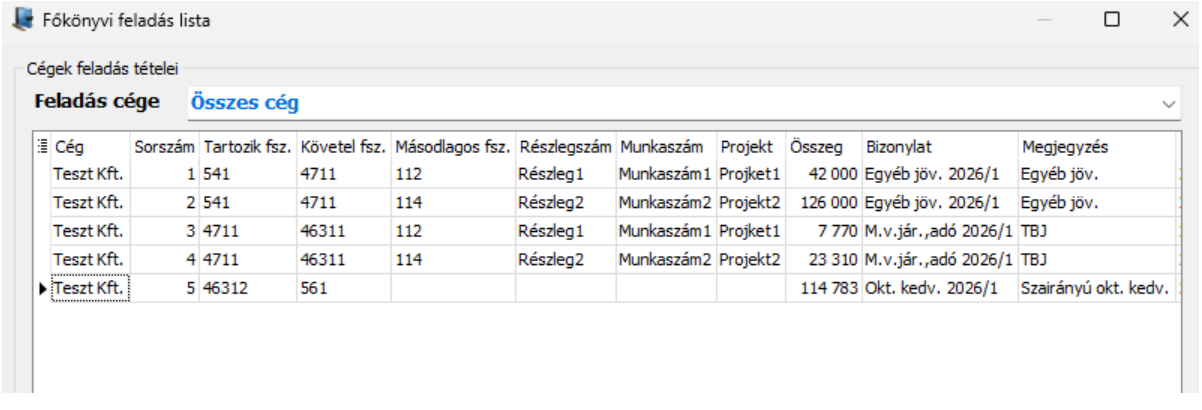The width and height of the screenshot is (1202, 410).
Task: Click the current row indicator arrow
Action: click(42, 289)
